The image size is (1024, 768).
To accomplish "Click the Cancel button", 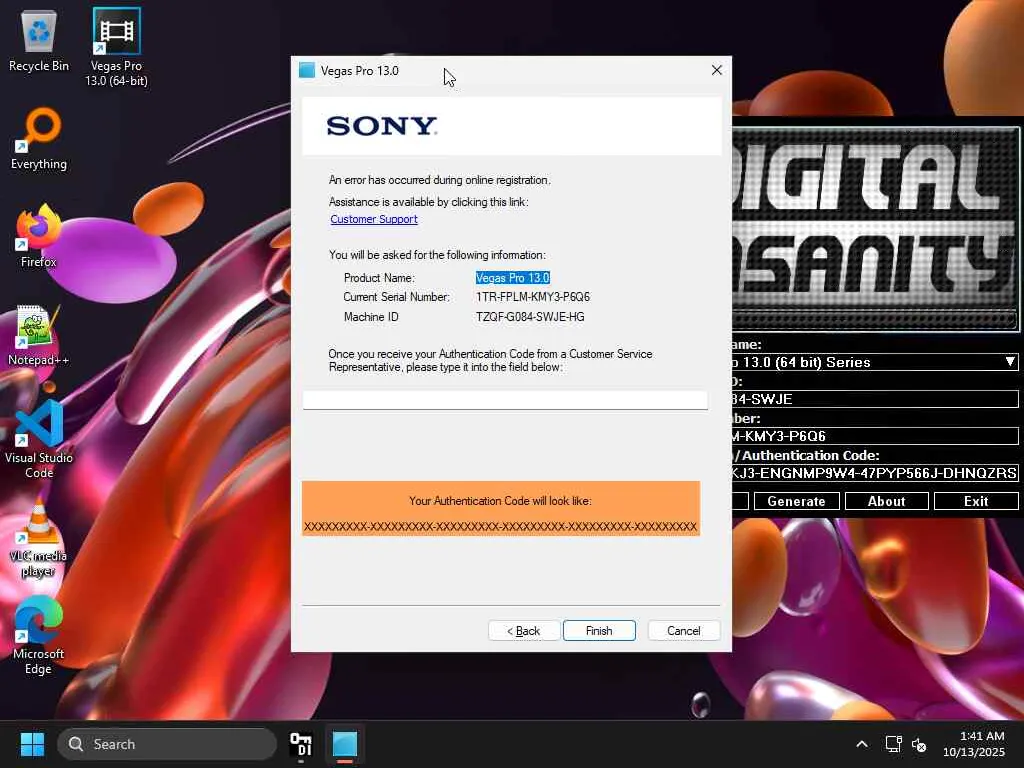I will (684, 631).
